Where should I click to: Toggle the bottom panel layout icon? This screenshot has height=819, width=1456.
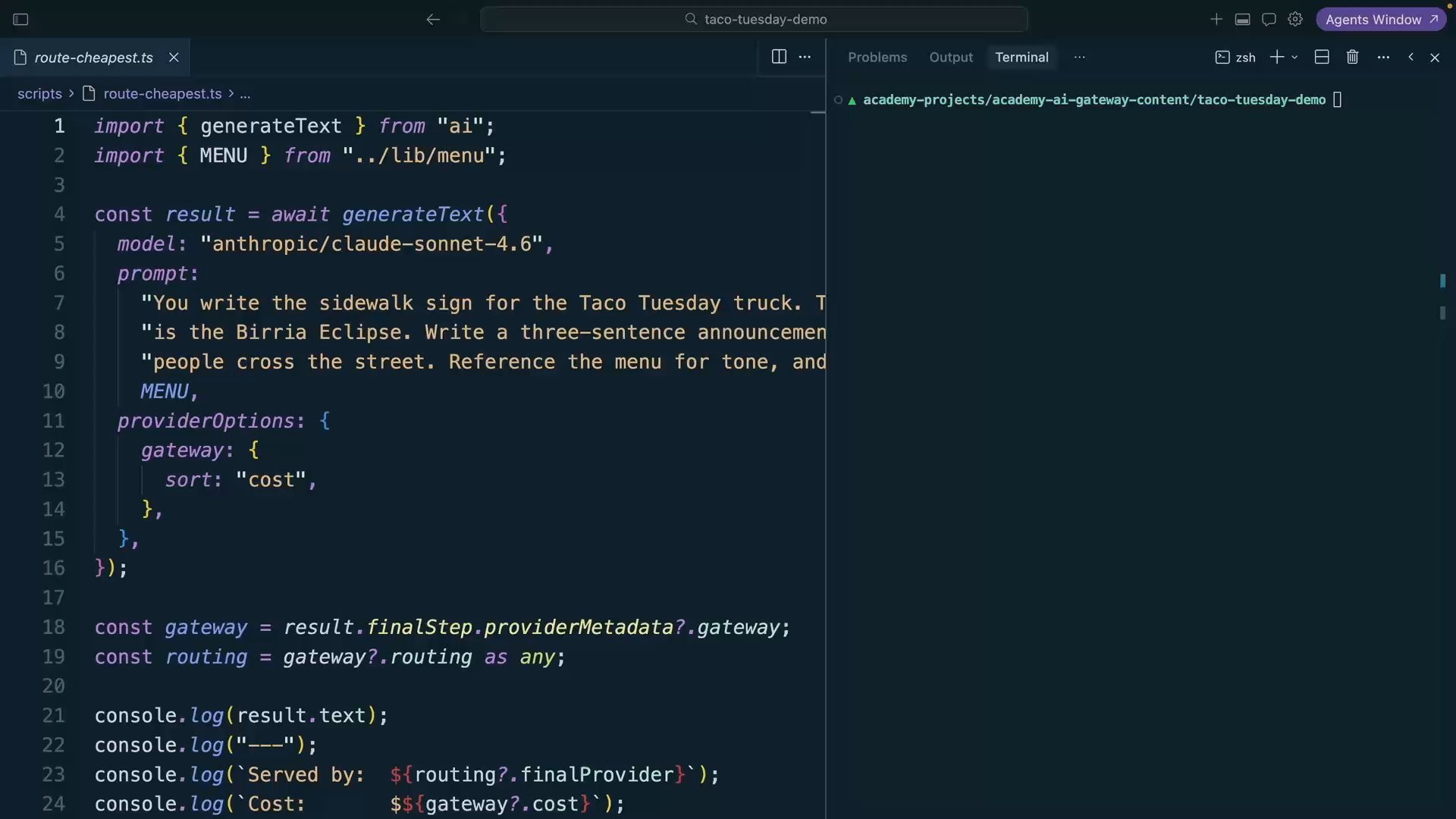(1242, 20)
